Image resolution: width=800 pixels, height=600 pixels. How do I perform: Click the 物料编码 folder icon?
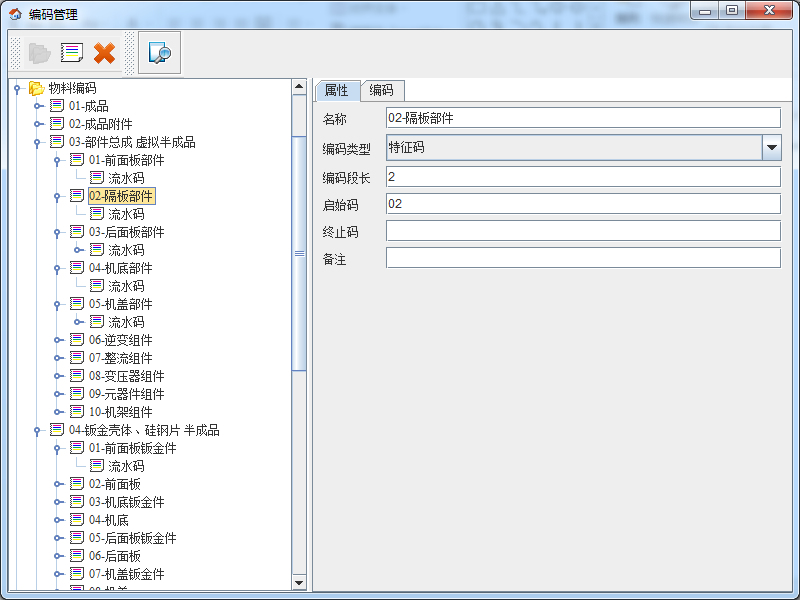coord(36,88)
